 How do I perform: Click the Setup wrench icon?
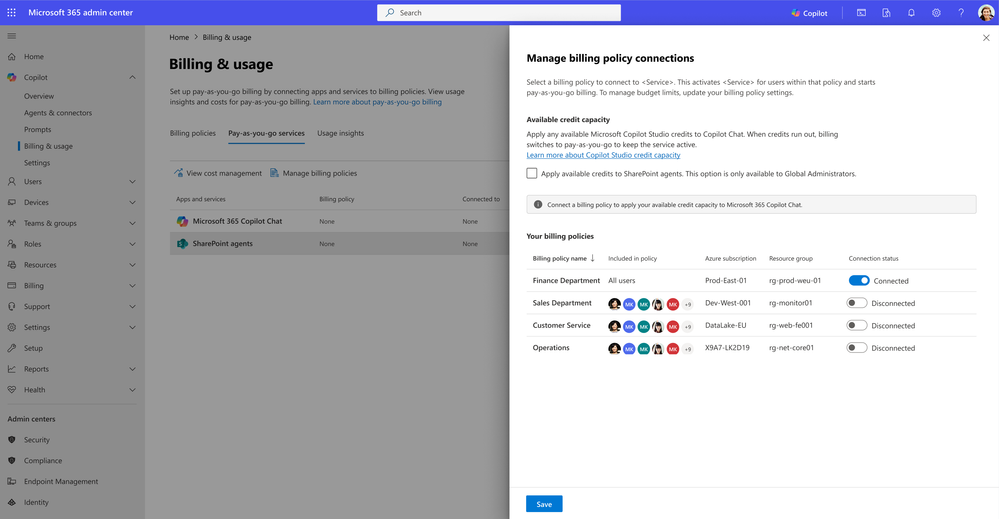click(11, 348)
